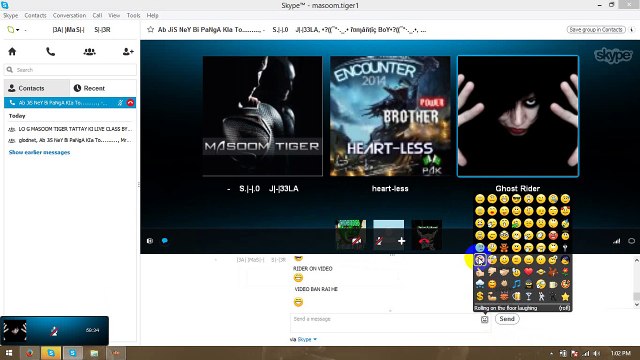This screenshot has width=640, height=360.
Task: Show contacts panel icon in call bar
Action: coord(150,241)
